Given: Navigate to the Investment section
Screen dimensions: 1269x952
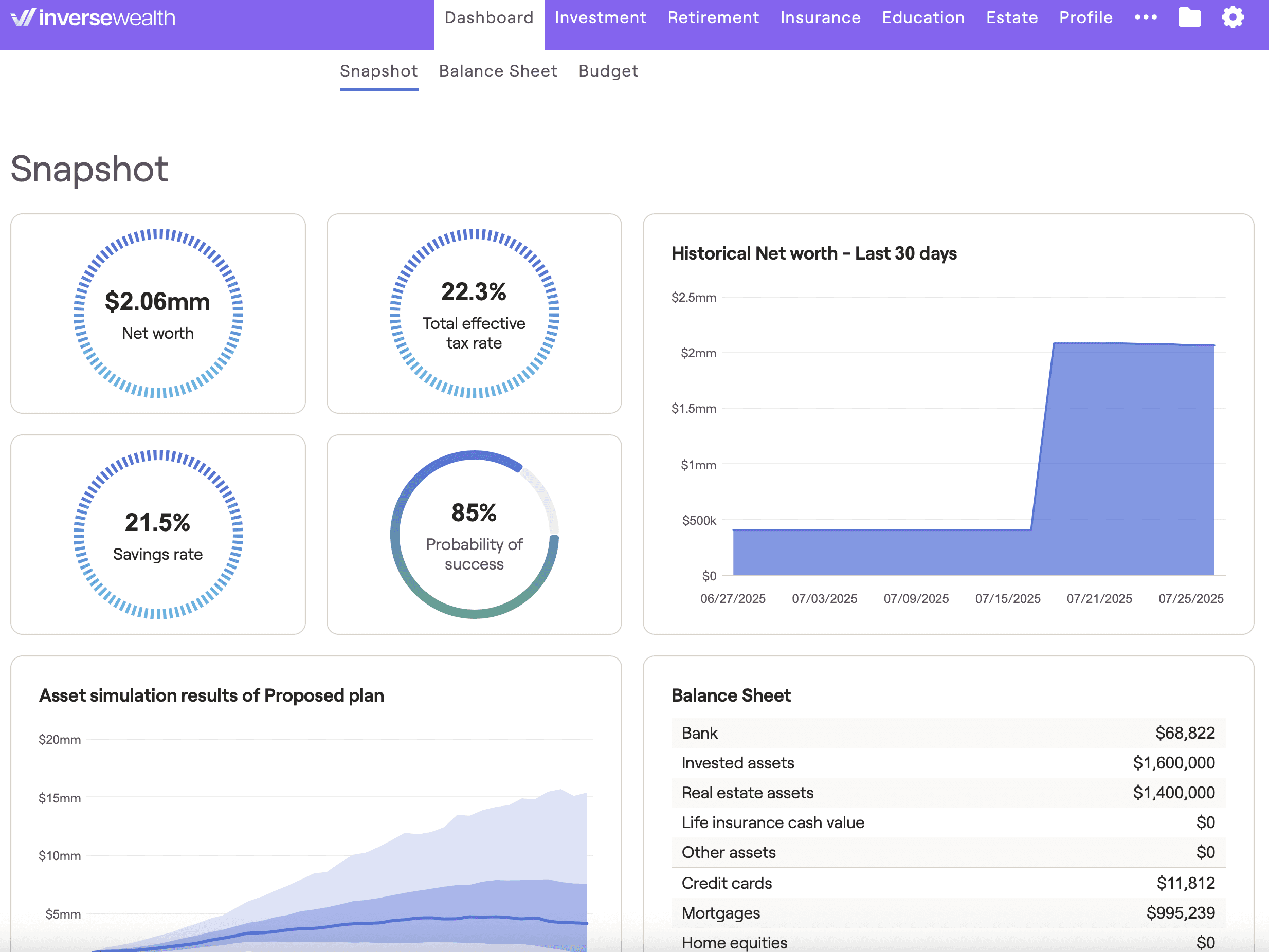Looking at the screenshot, I should pos(600,17).
